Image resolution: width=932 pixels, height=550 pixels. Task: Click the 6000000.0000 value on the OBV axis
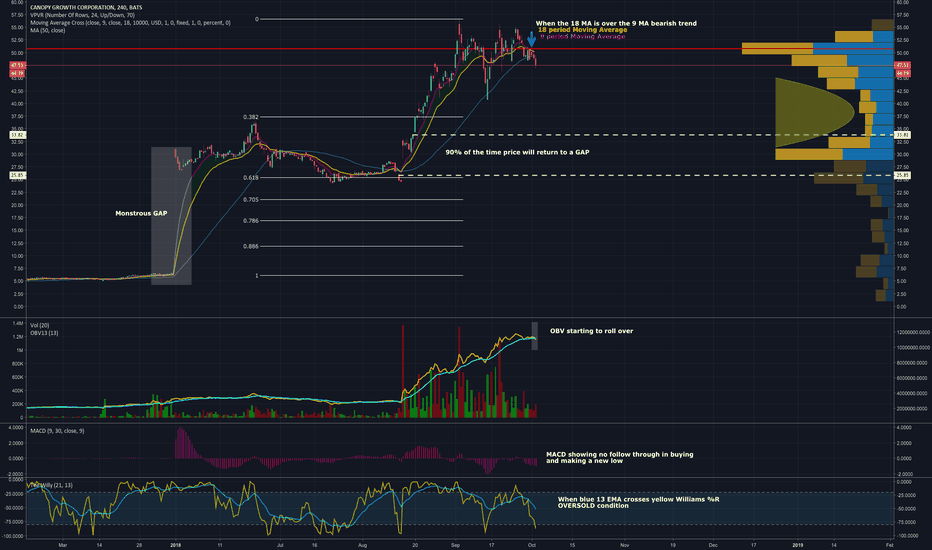coord(912,378)
